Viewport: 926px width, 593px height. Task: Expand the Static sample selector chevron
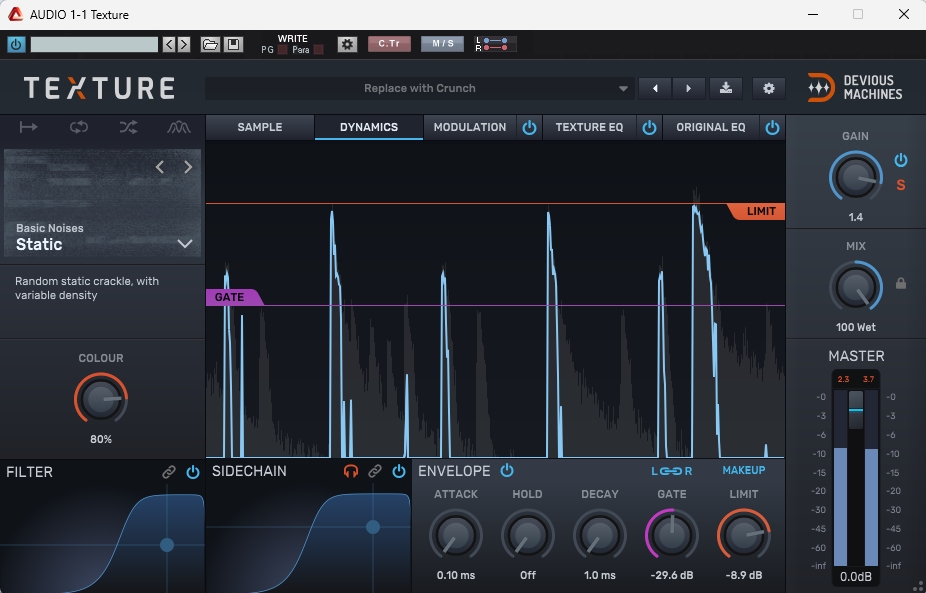(x=185, y=244)
